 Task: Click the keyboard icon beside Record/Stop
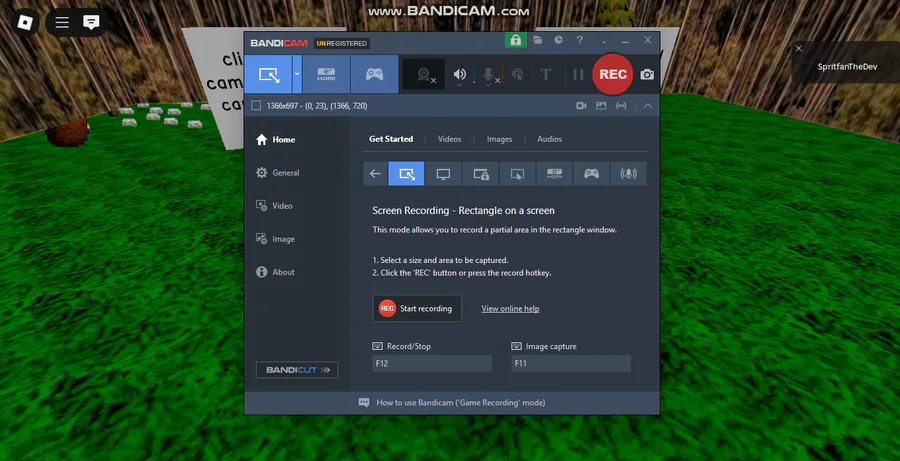click(x=378, y=346)
